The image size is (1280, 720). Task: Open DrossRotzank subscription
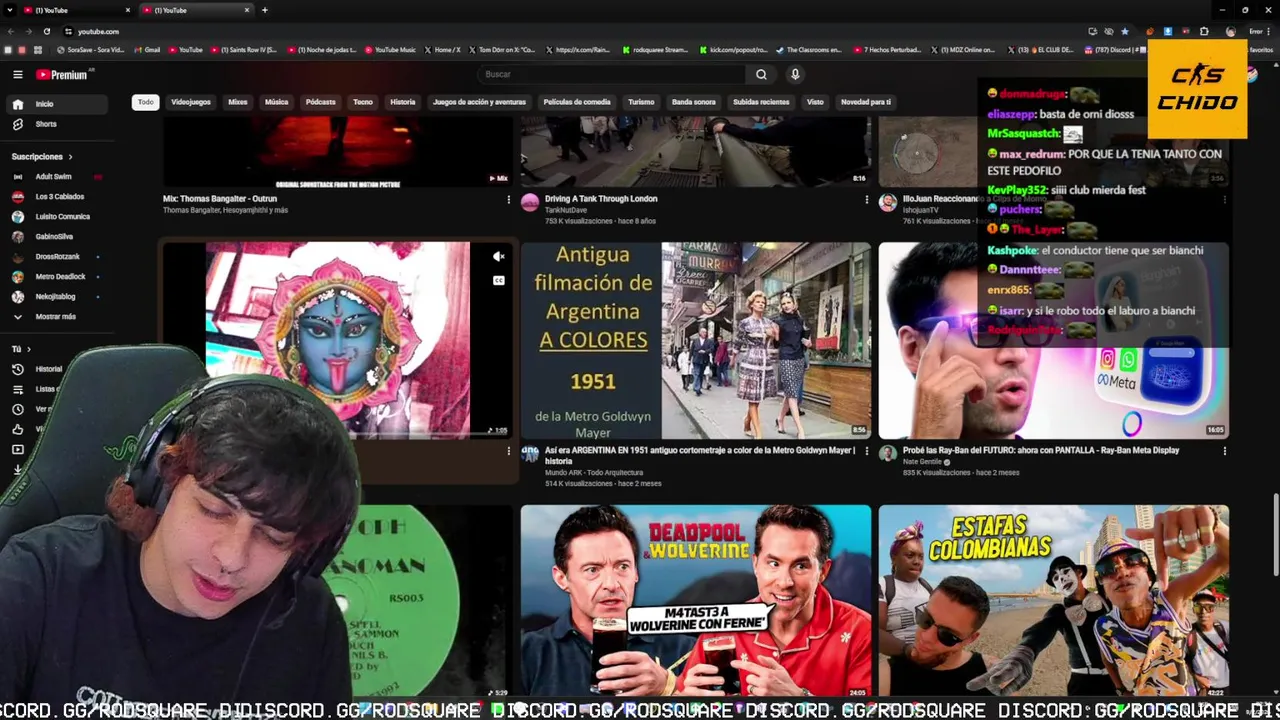[56, 257]
